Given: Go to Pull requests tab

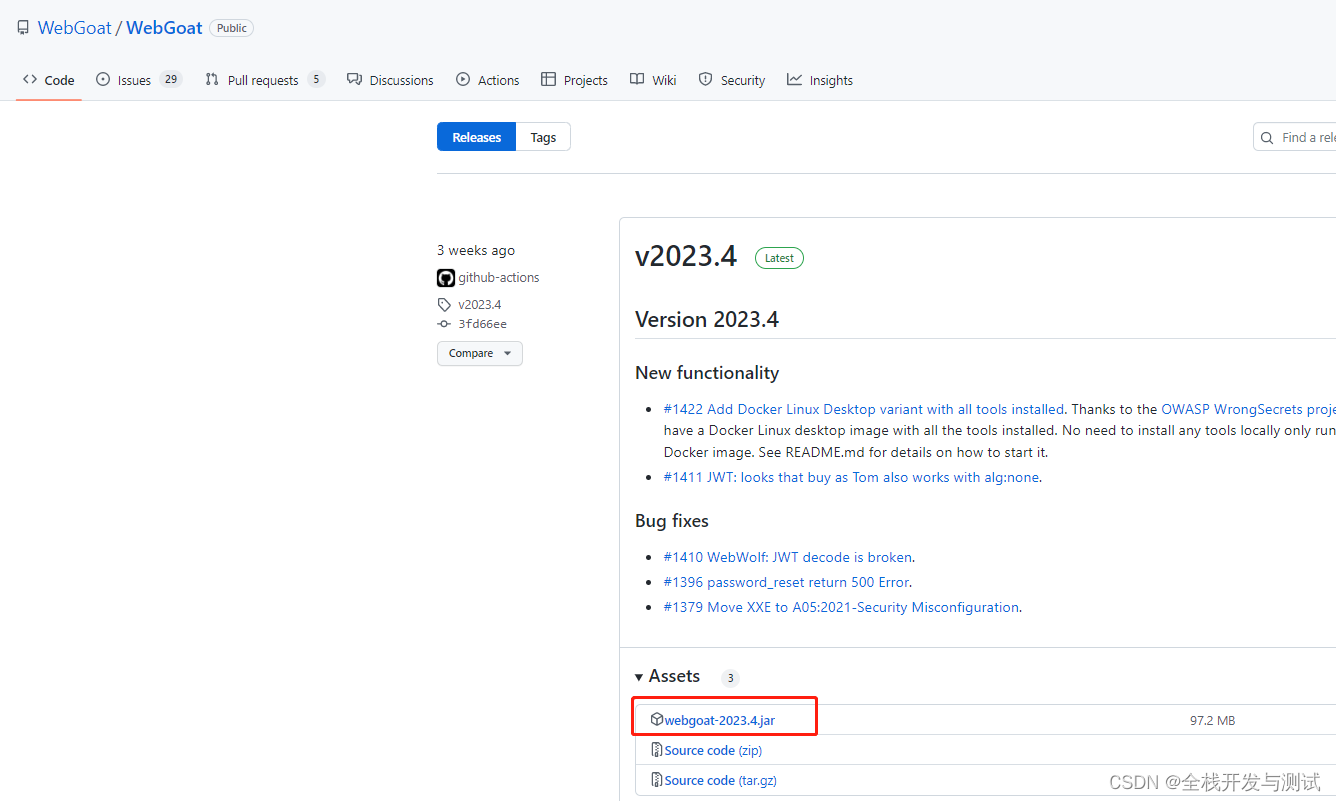Looking at the screenshot, I should point(264,80).
